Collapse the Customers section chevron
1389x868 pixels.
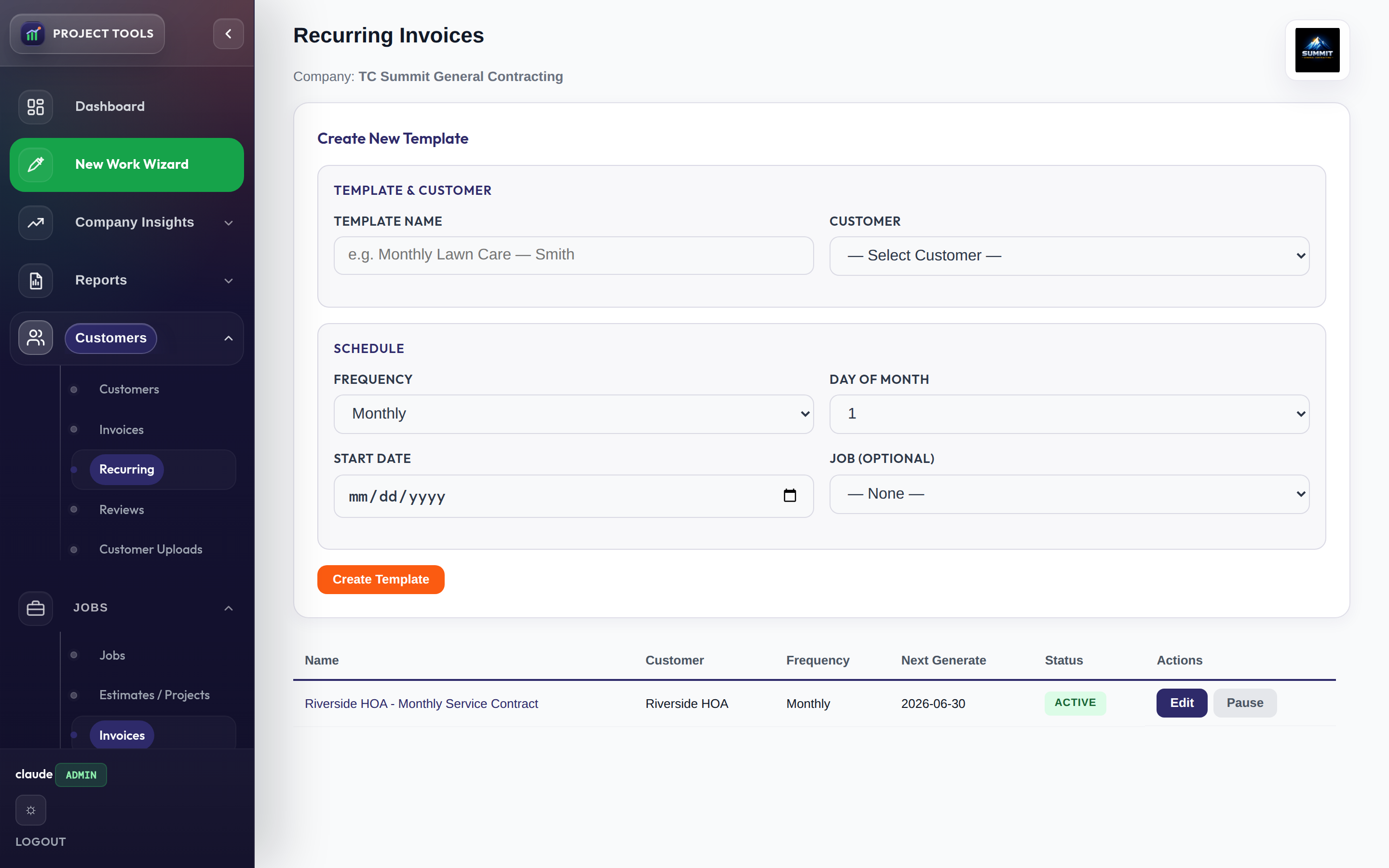[229, 338]
